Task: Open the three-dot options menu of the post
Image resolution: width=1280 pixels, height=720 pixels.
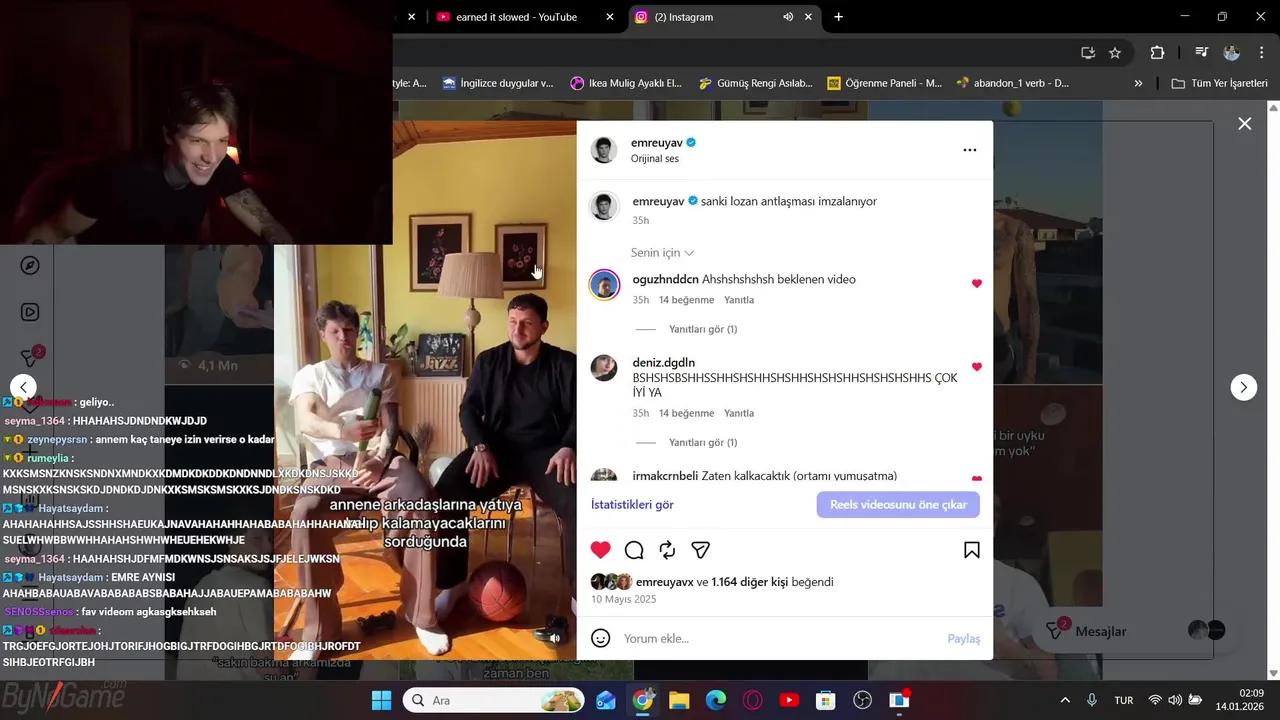Action: click(969, 150)
